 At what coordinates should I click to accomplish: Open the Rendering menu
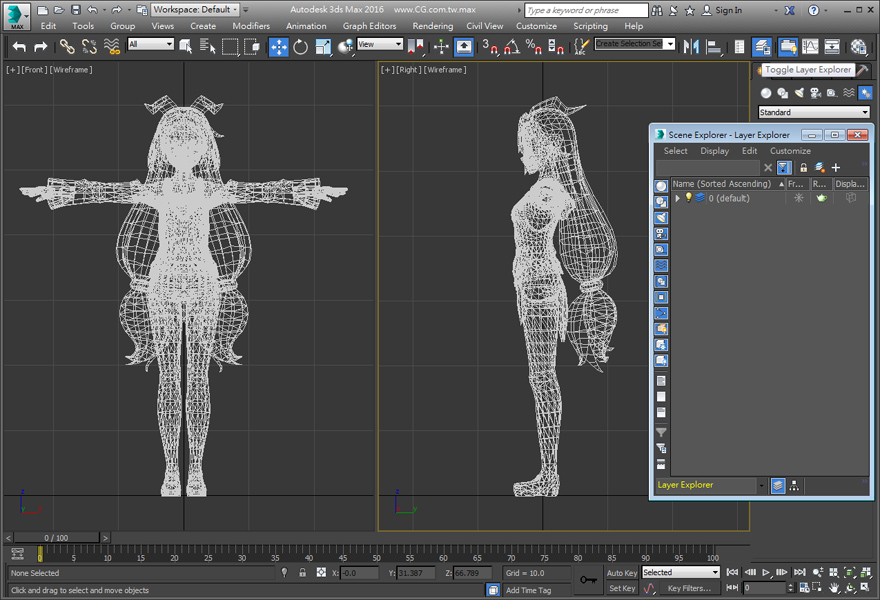[x=433, y=26]
